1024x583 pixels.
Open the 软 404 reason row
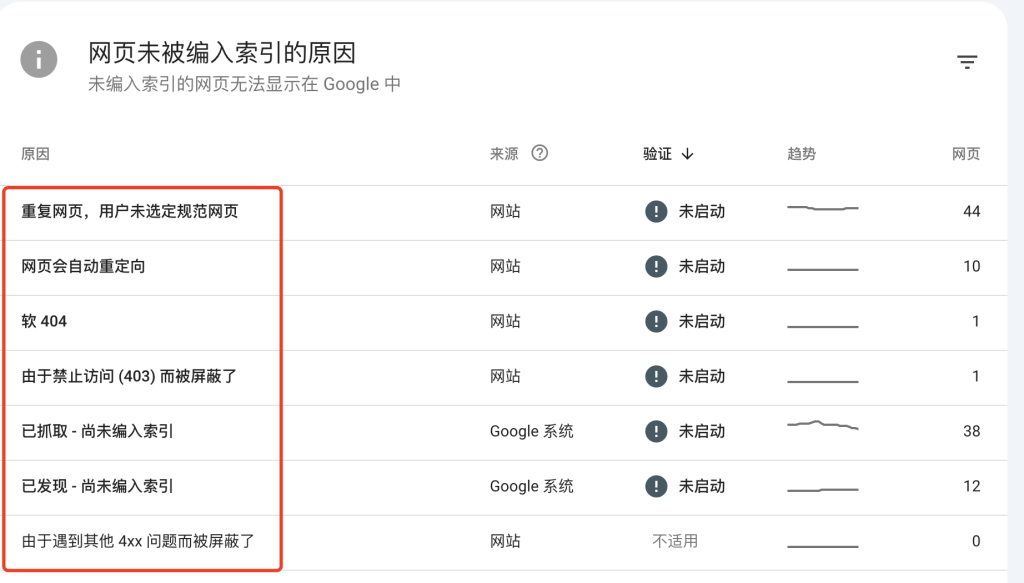(504, 321)
